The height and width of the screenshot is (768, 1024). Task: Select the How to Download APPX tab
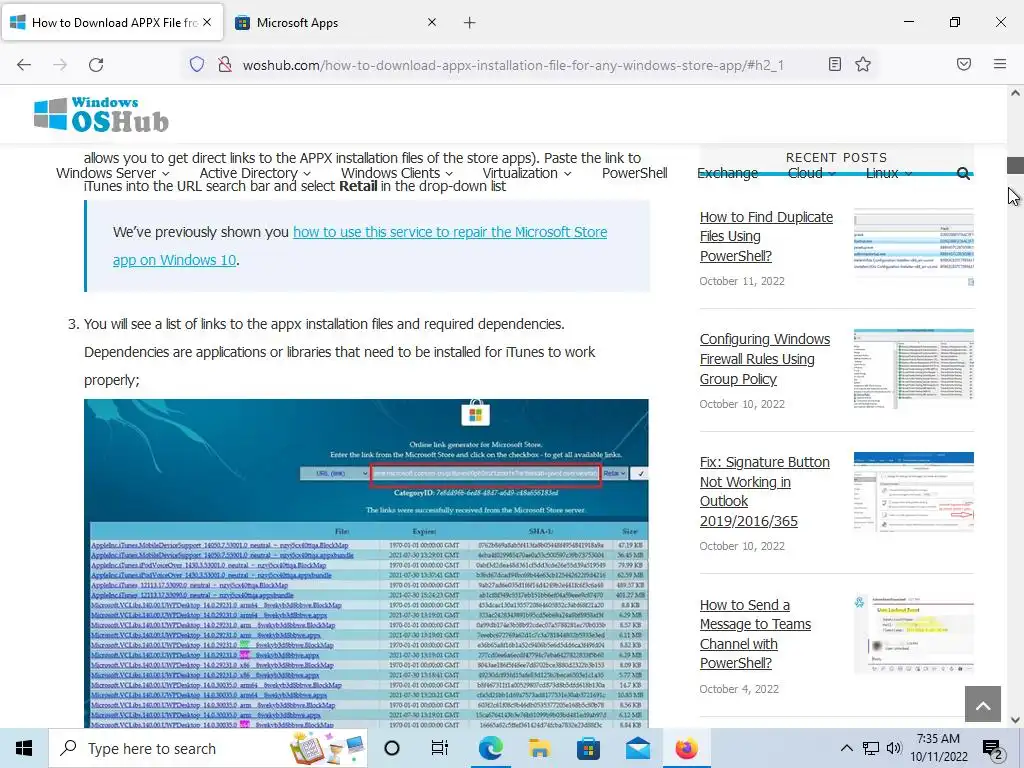coord(113,23)
